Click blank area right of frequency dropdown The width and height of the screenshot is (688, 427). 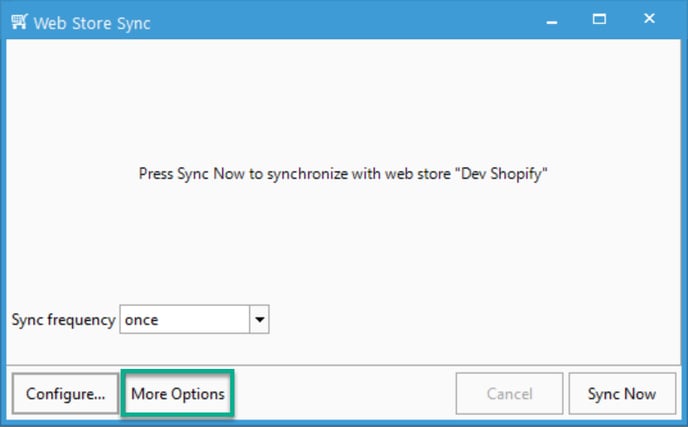[474, 319]
